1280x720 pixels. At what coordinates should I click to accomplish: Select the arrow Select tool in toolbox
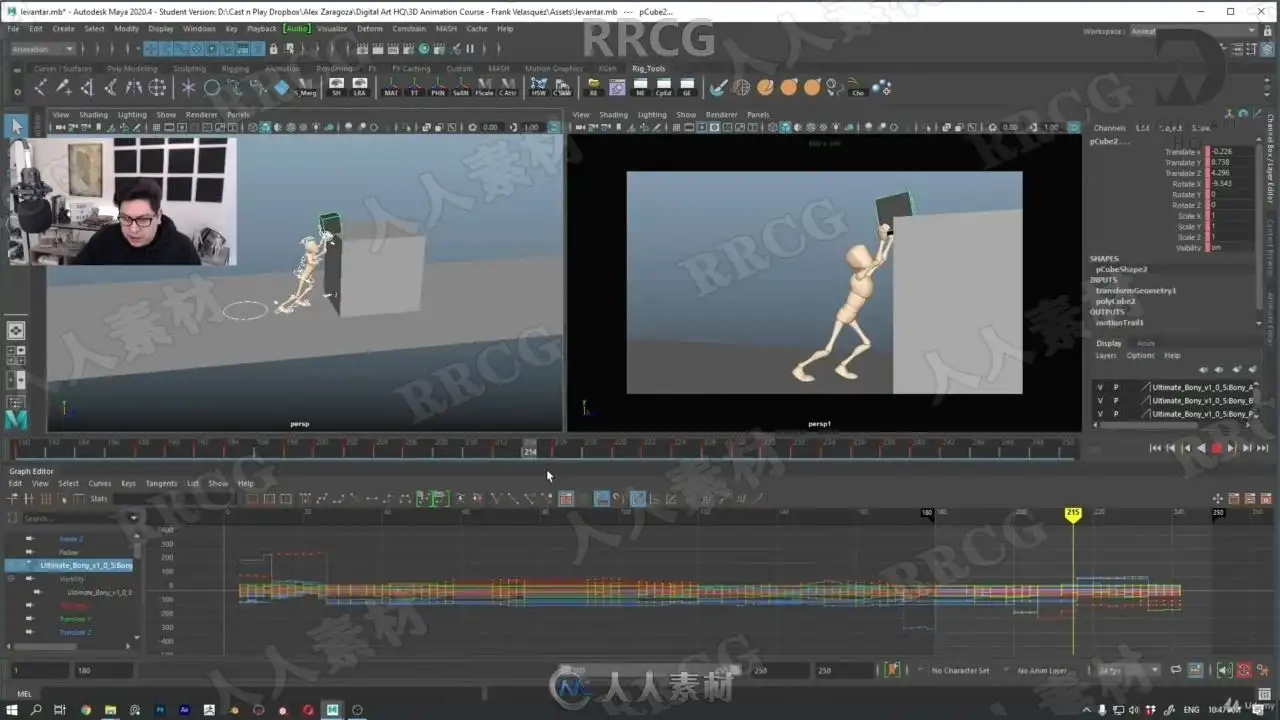pos(16,126)
